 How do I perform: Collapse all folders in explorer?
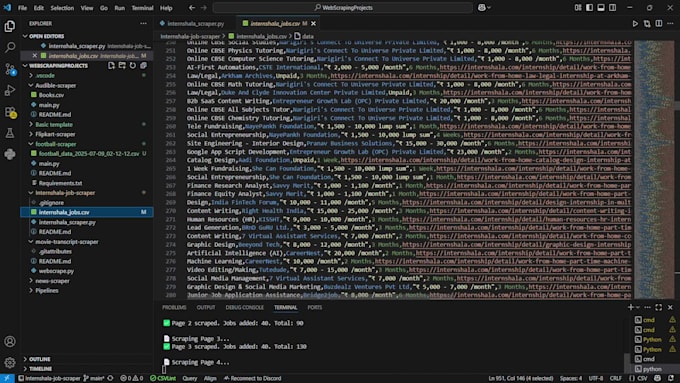(143, 65)
